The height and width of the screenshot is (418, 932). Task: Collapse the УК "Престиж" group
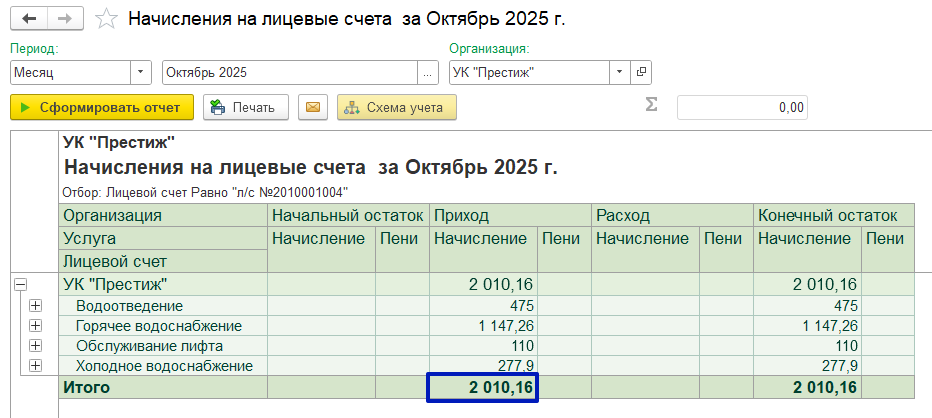(20, 285)
